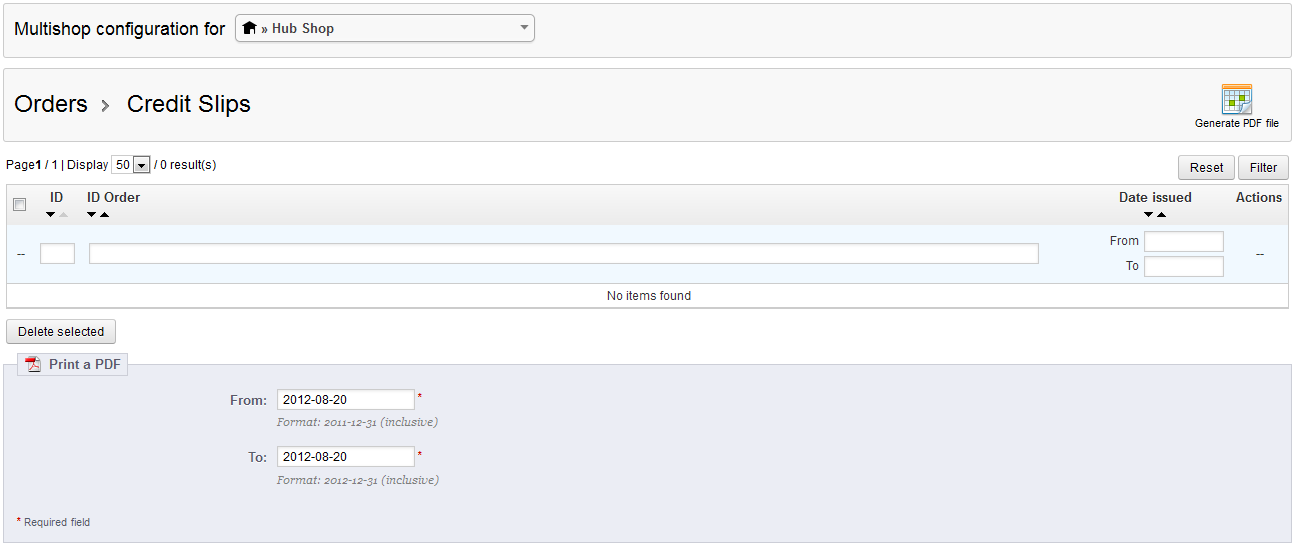Screen dimensions: 1293x544
Task: Sort ID column ascending arrow
Action: [x=64, y=215]
